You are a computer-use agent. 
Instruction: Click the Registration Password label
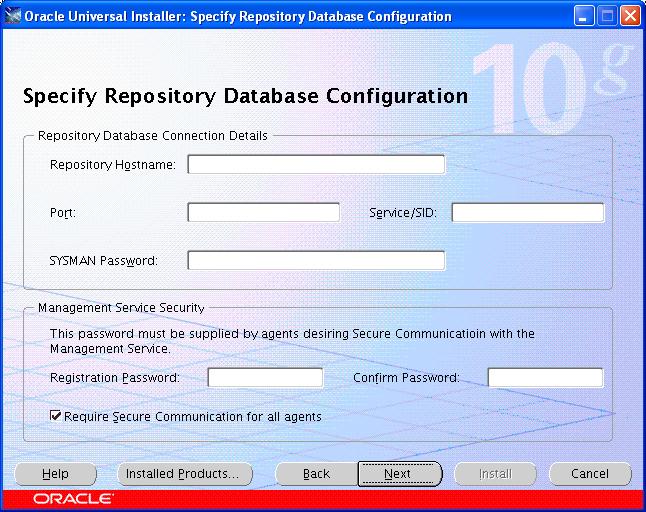coord(115,378)
